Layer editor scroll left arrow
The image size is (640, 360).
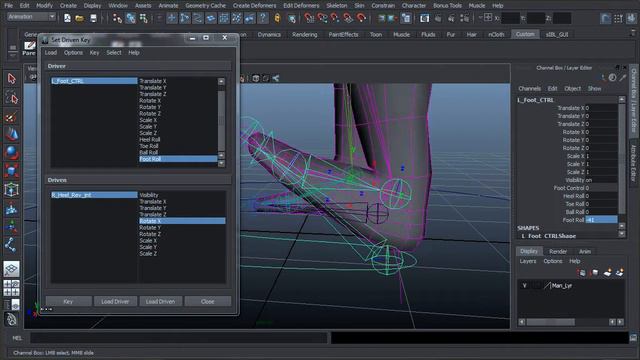click(x=522, y=322)
